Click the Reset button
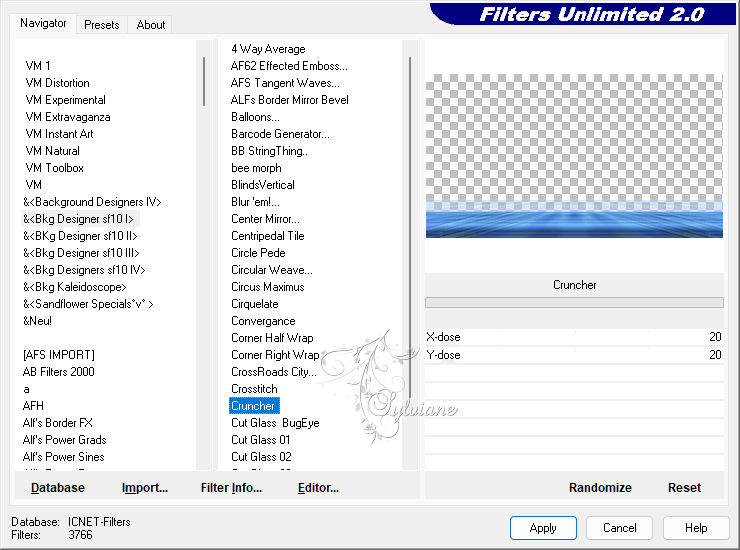This screenshot has height=550, width=740. click(684, 488)
